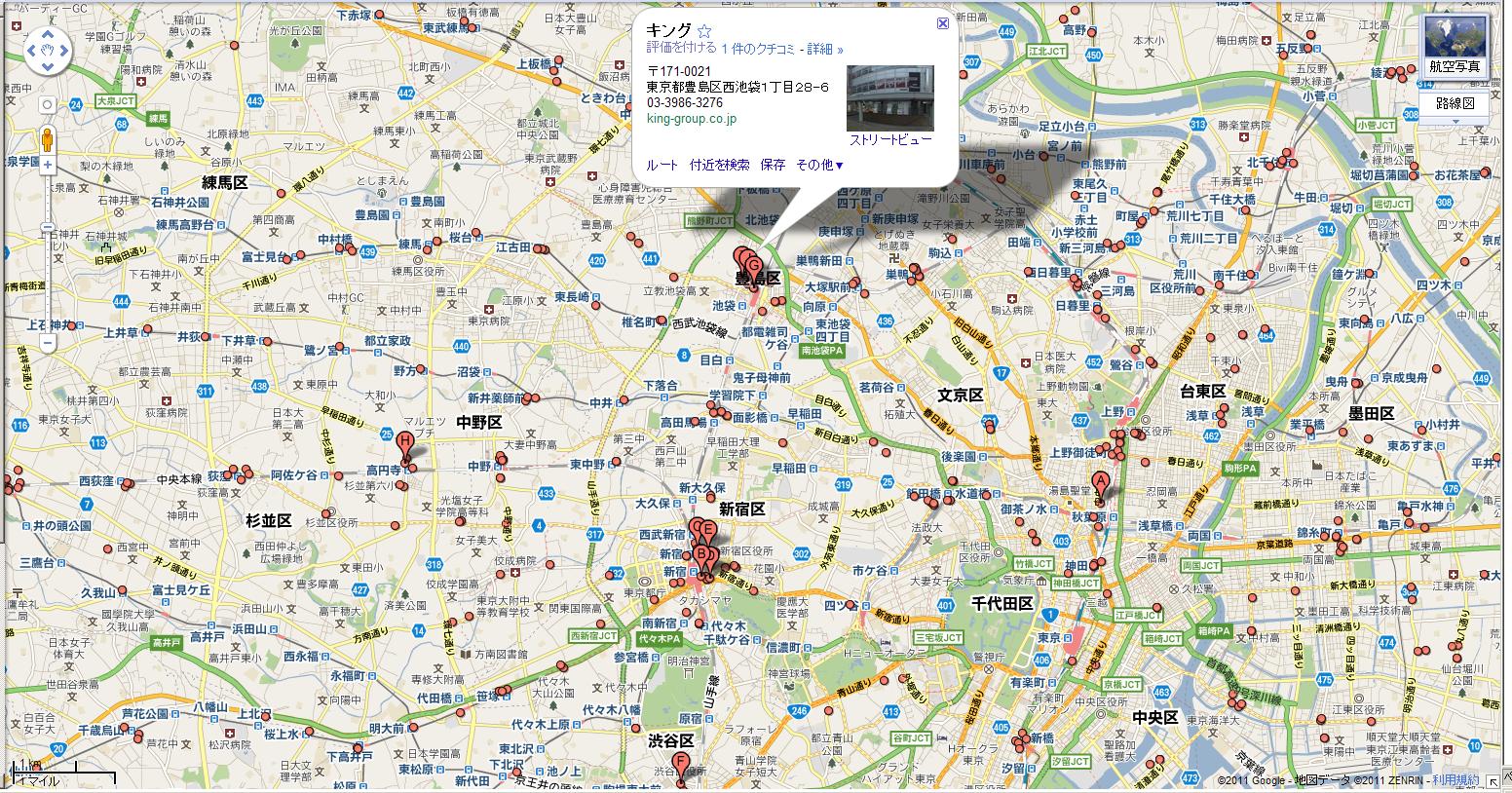Click the 中央区 district label
Image resolution: width=1512 pixels, height=793 pixels.
[1155, 718]
